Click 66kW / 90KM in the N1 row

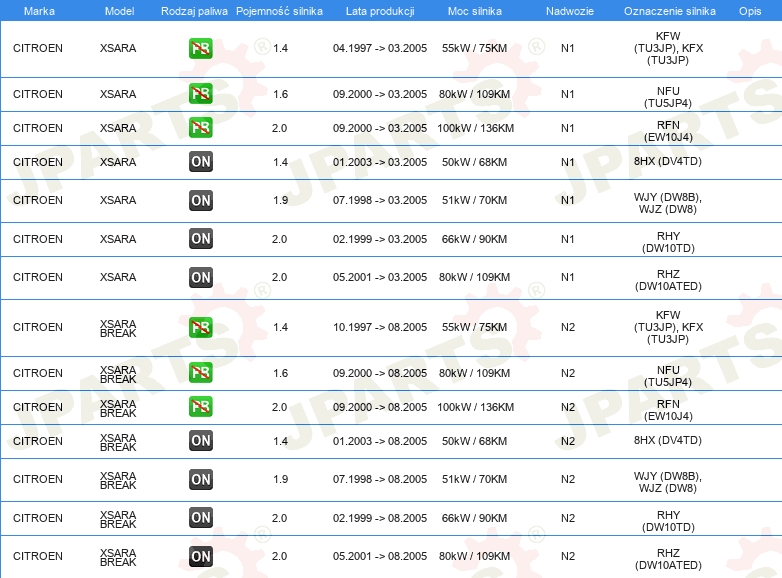tap(474, 239)
